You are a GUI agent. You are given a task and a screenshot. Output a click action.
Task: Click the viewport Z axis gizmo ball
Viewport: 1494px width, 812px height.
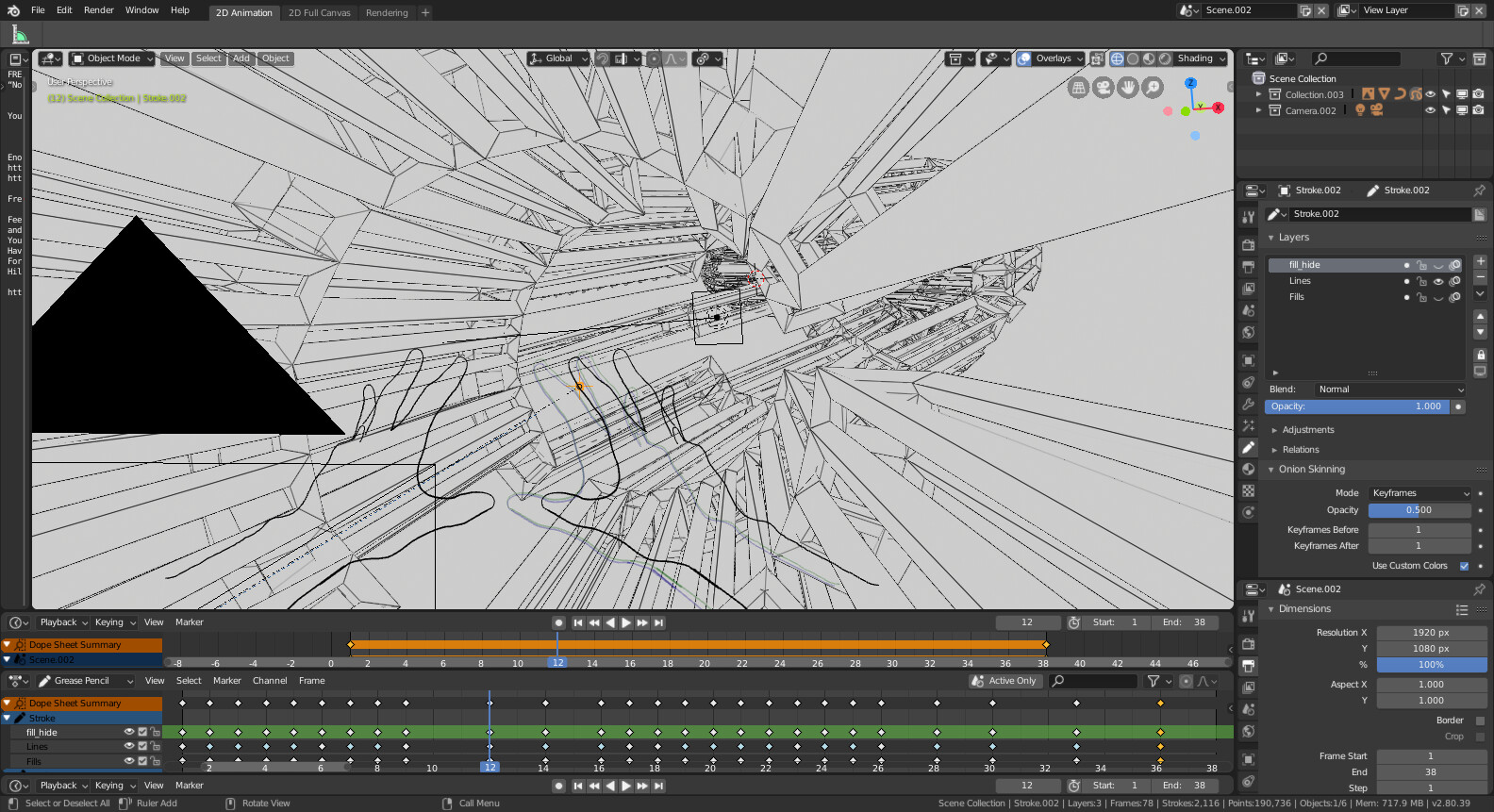(x=1190, y=83)
